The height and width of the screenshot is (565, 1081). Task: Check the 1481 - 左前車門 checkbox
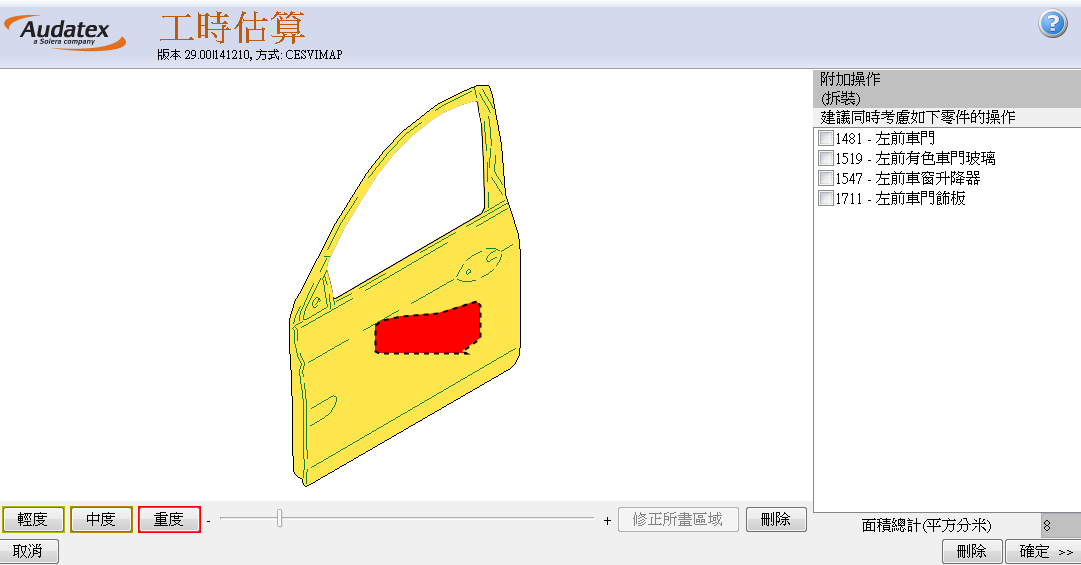click(826, 138)
